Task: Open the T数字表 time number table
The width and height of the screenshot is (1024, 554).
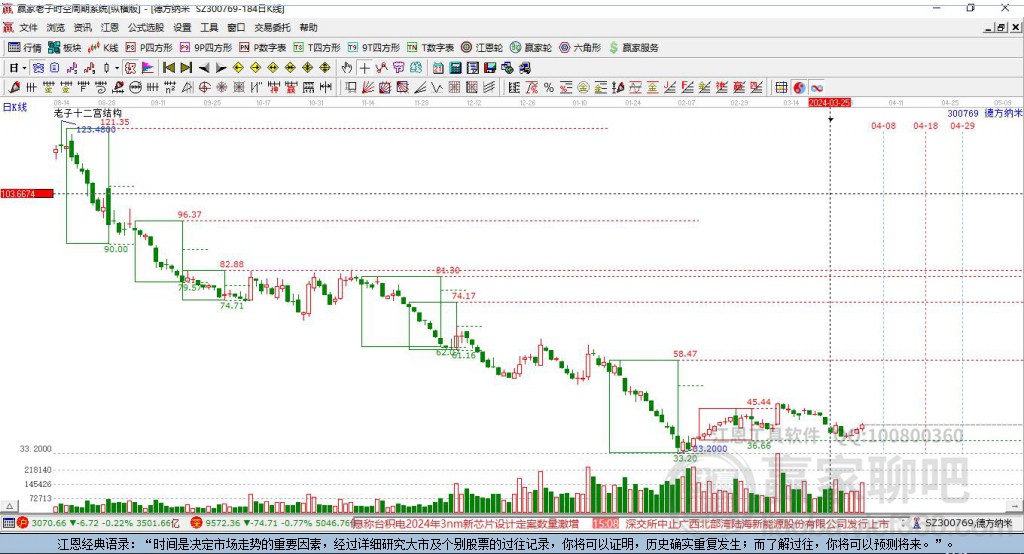Action: point(430,48)
